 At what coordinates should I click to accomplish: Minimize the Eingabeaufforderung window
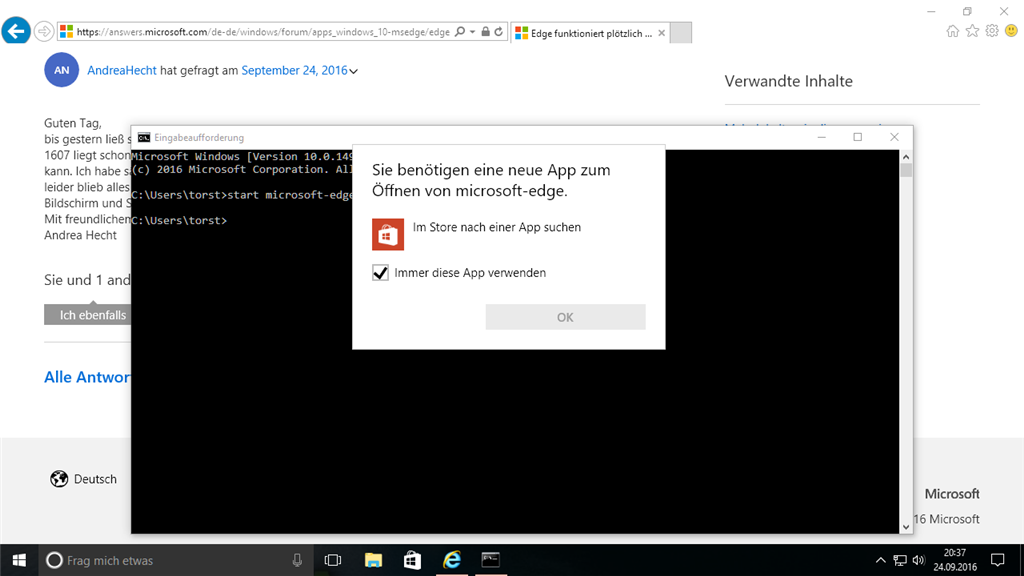(x=822, y=137)
